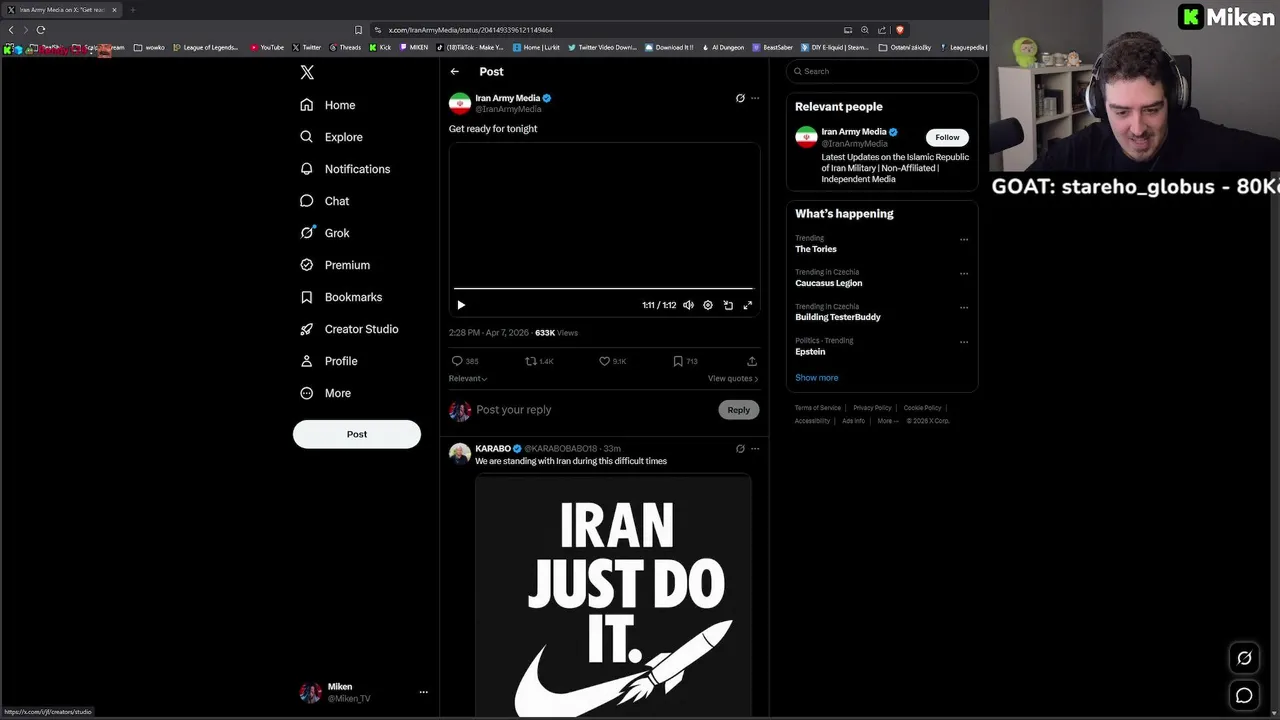
Task: Open Creator Studio in the sidebar
Action: pyautogui.click(x=349, y=329)
